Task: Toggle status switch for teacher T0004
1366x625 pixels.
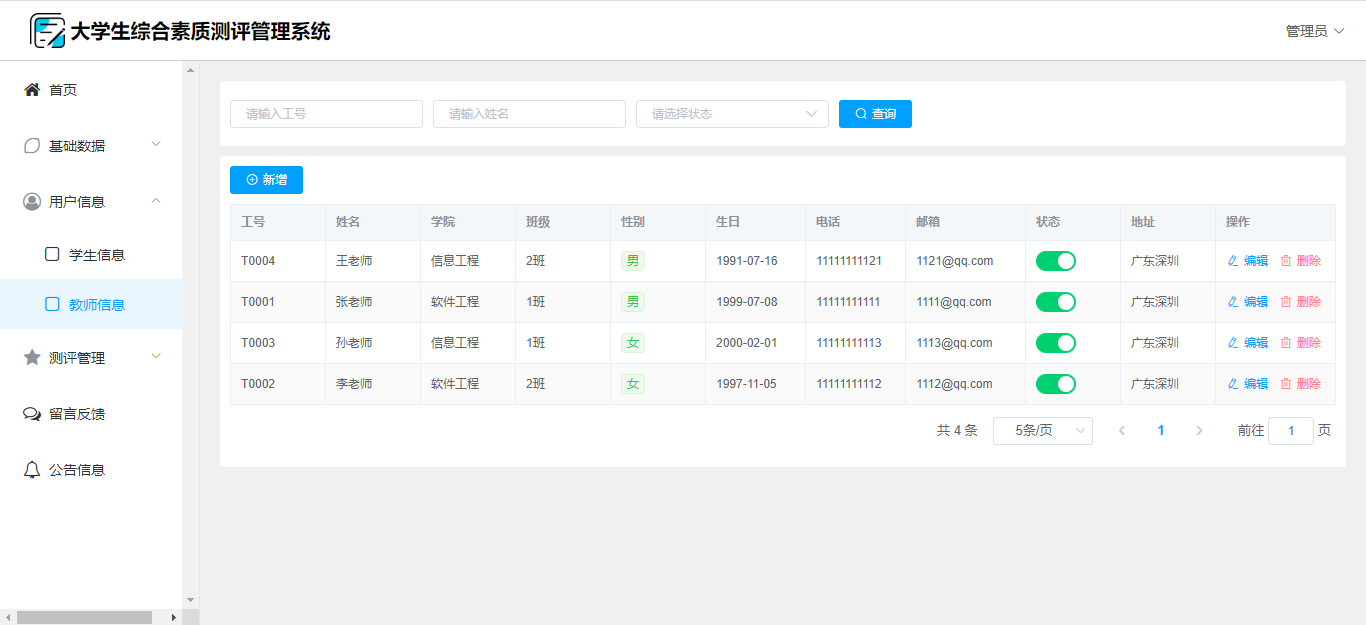Action: 1055,261
